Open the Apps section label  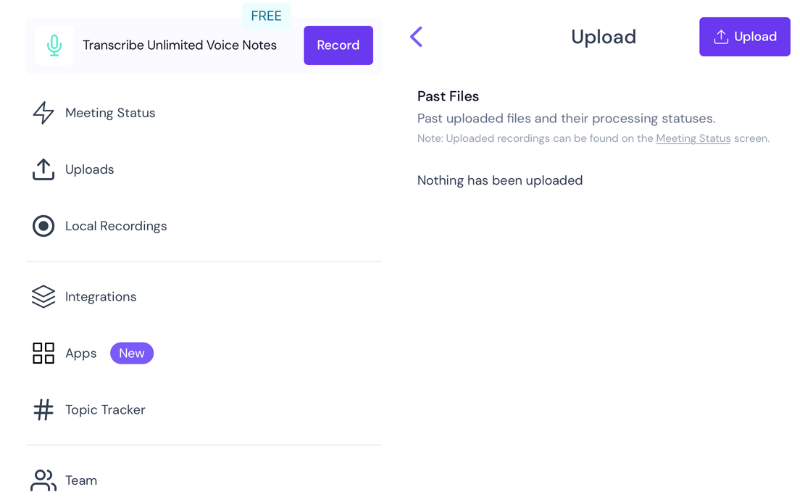coord(81,353)
